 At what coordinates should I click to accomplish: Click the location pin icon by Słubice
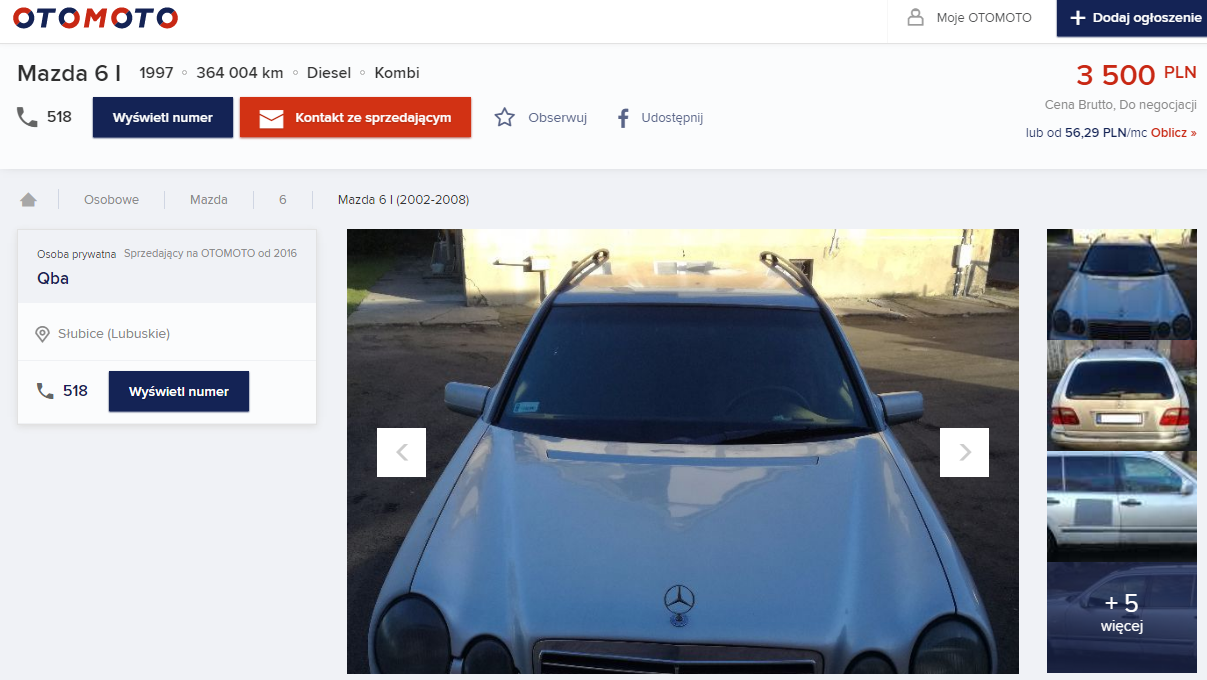pyautogui.click(x=42, y=334)
